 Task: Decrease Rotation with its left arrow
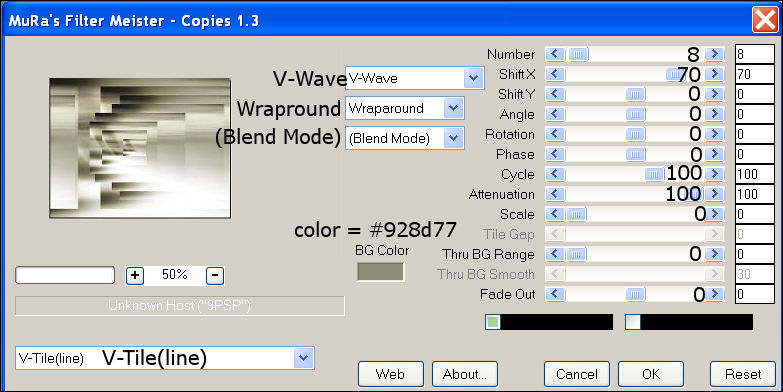554,134
